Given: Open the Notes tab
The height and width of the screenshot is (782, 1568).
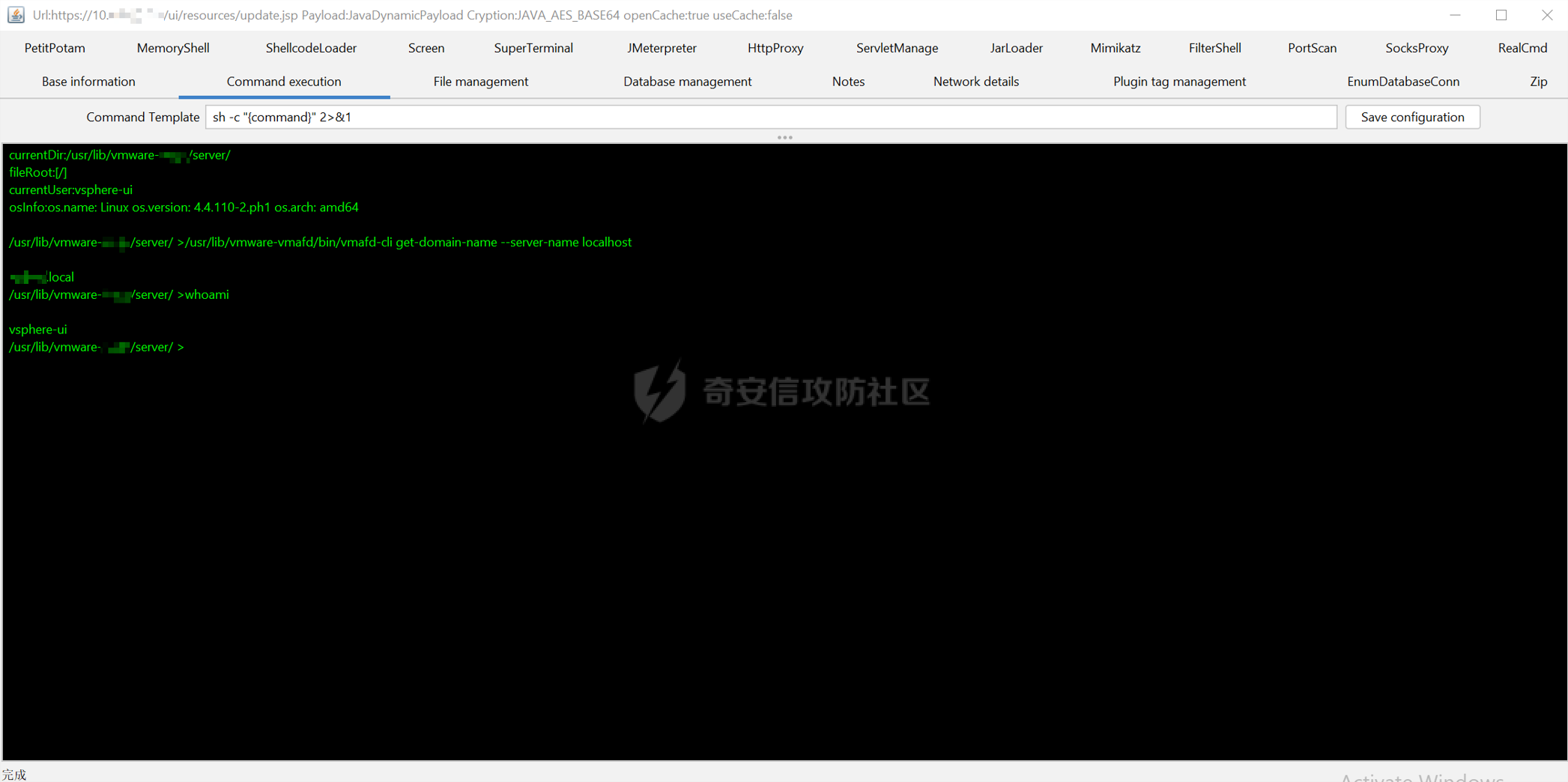Looking at the screenshot, I should [x=848, y=82].
